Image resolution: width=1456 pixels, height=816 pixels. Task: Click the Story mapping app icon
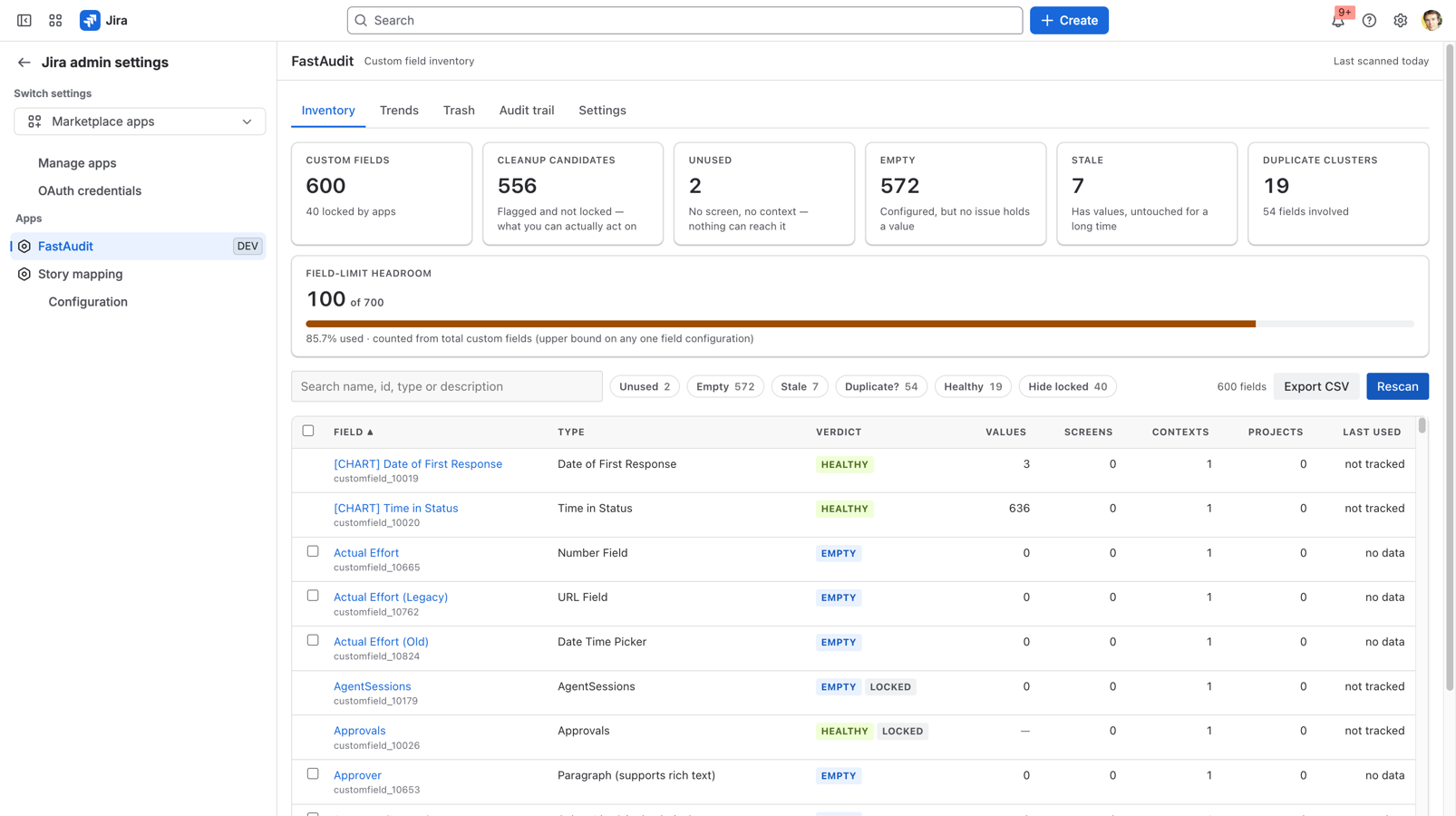pos(24,274)
